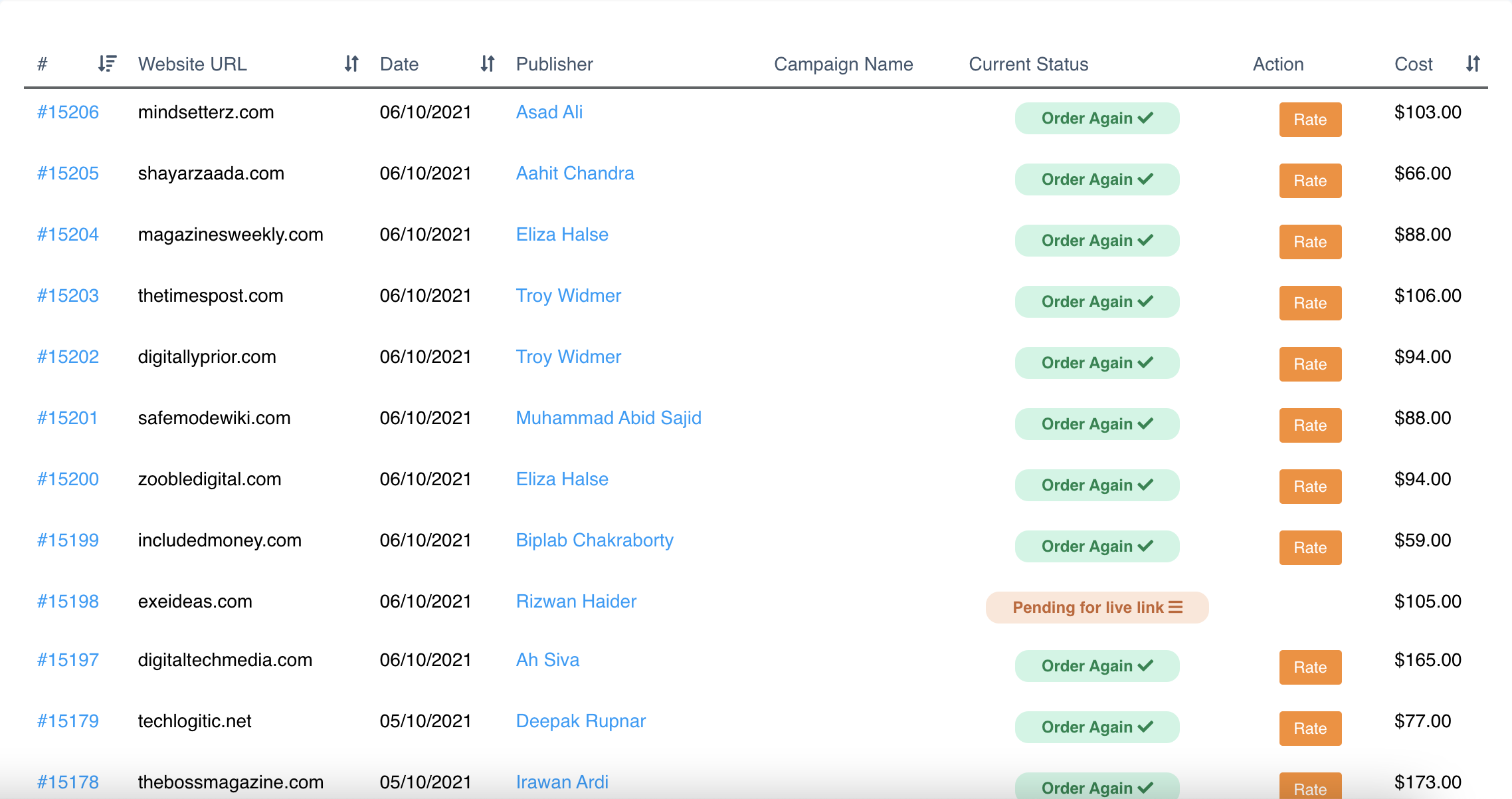Viewport: 1512px width, 799px height.
Task: Rate the techlogitic.net order
Action: (1310, 729)
